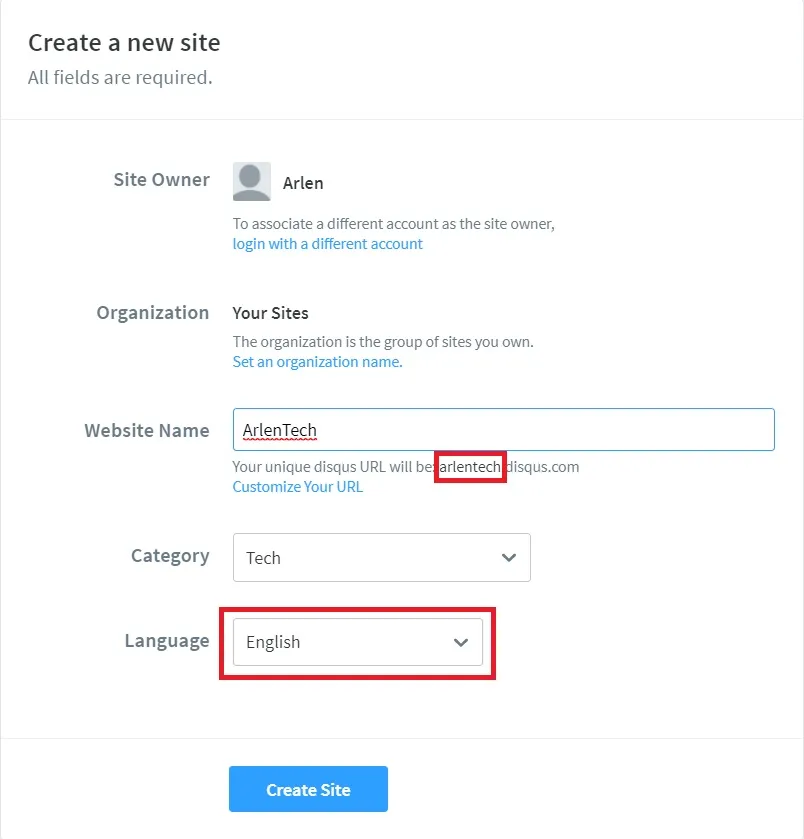Click the disqus.com URL preview text
The width and height of the screenshot is (804, 839).
point(545,466)
